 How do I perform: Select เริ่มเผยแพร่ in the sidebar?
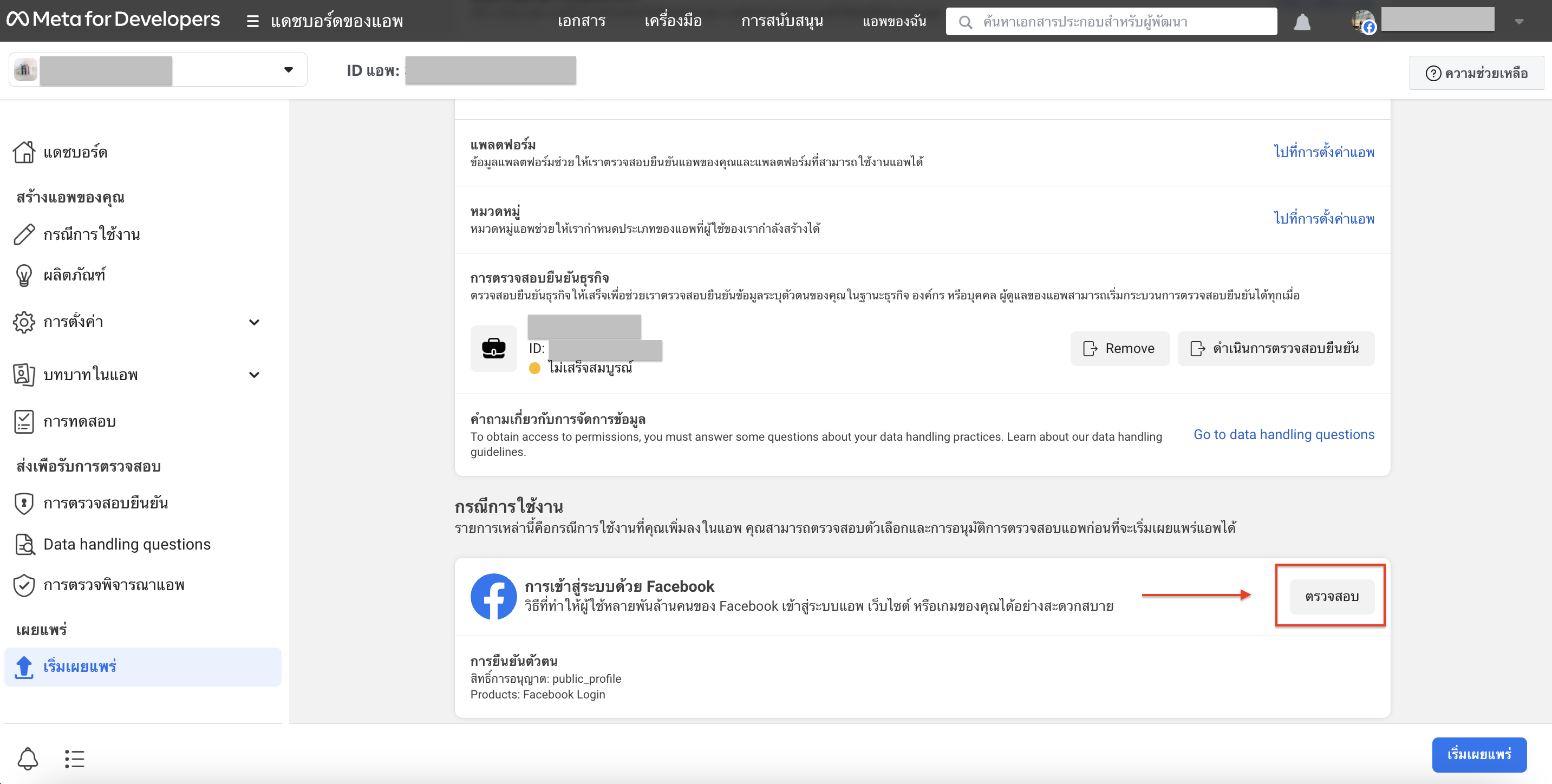click(x=143, y=667)
